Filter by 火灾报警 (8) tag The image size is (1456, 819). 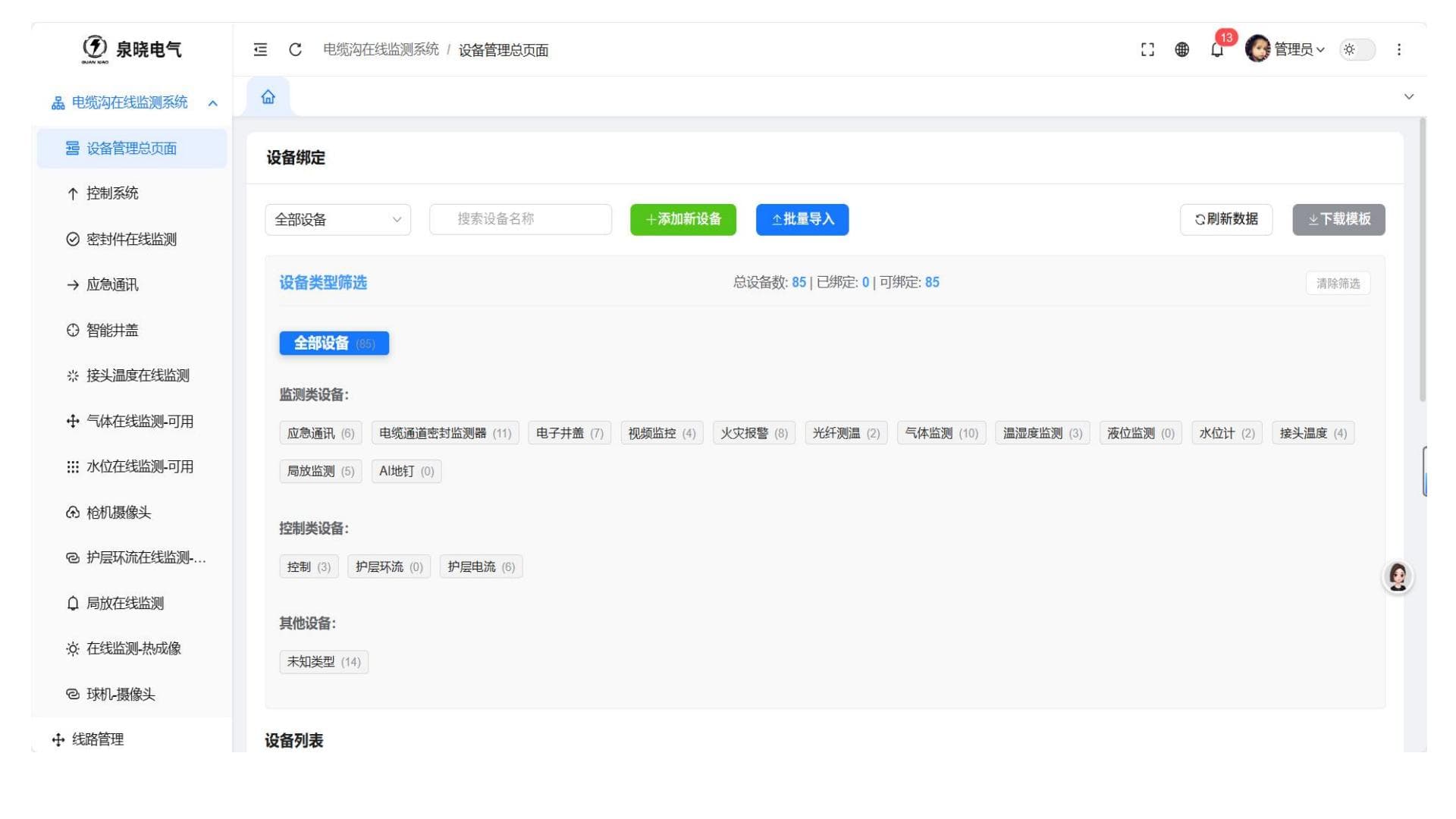(754, 433)
